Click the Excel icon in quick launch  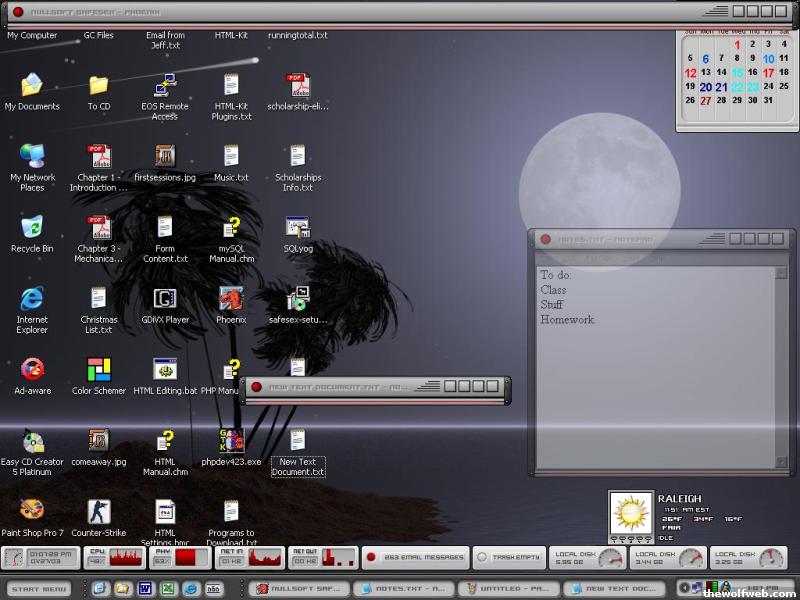click(167, 589)
